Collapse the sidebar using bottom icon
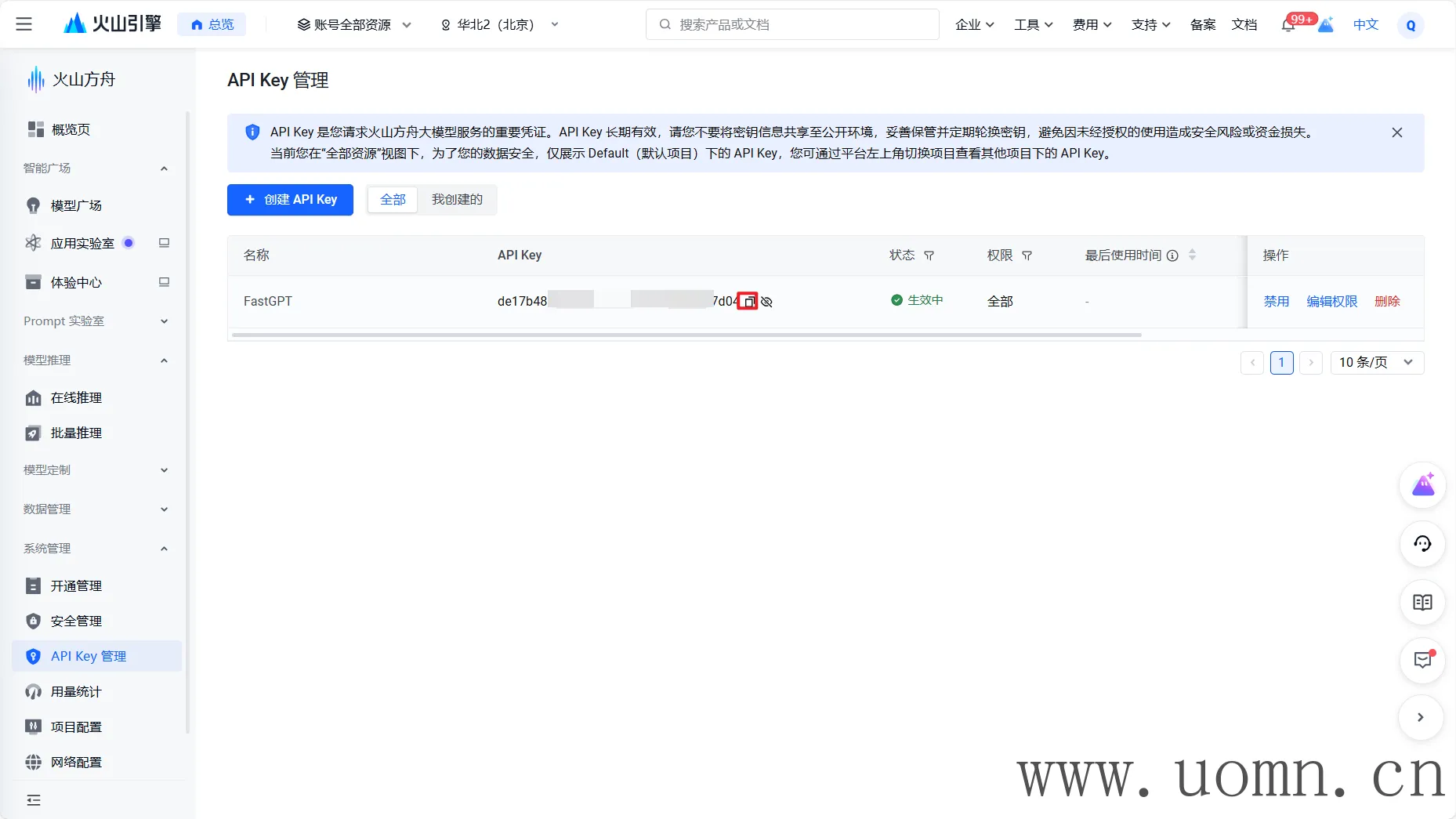The image size is (1456, 819). pyautogui.click(x=34, y=800)
